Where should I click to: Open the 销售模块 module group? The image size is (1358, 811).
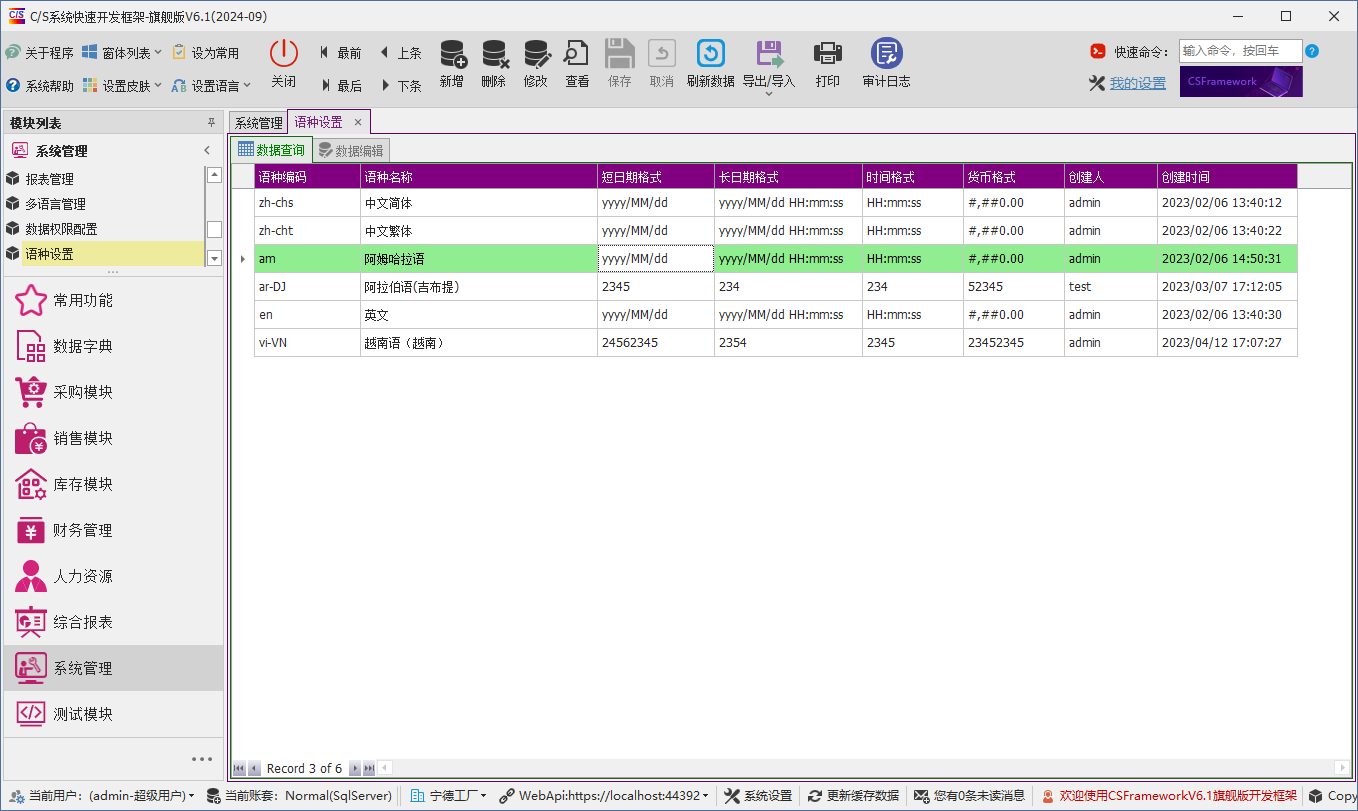point(113,438)
